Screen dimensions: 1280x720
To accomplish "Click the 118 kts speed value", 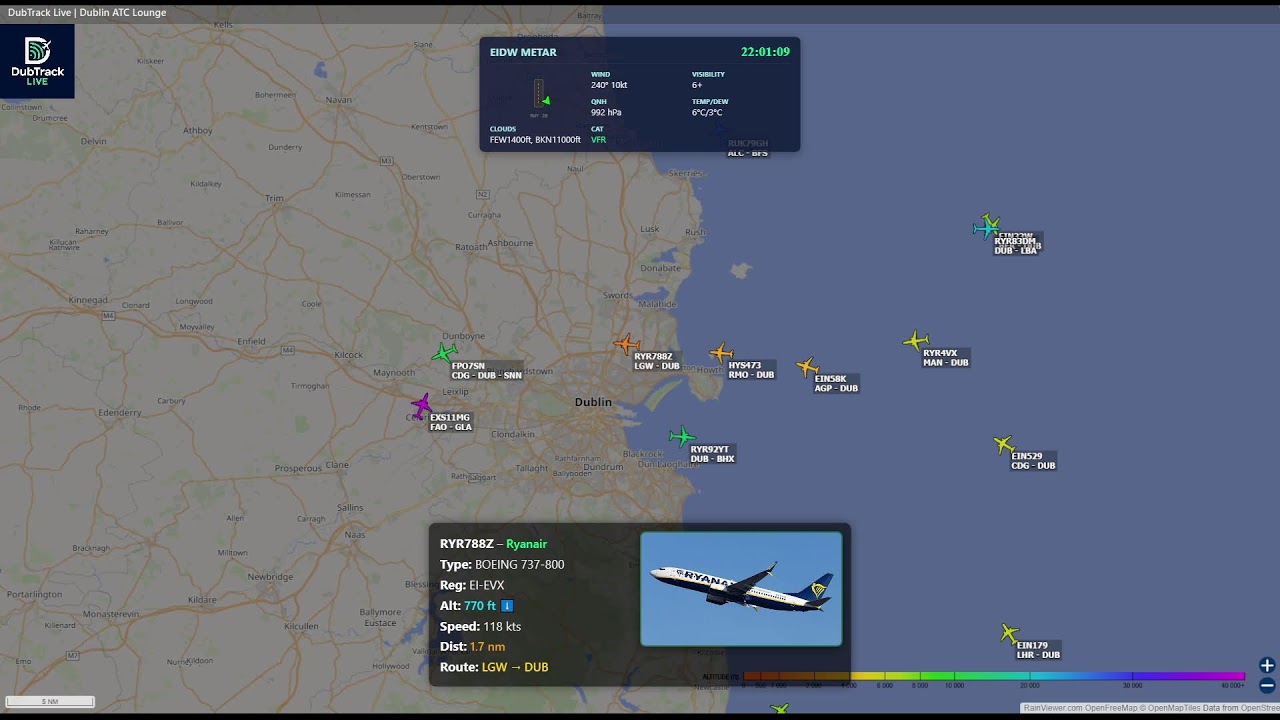I will click(x=502, y=627).
